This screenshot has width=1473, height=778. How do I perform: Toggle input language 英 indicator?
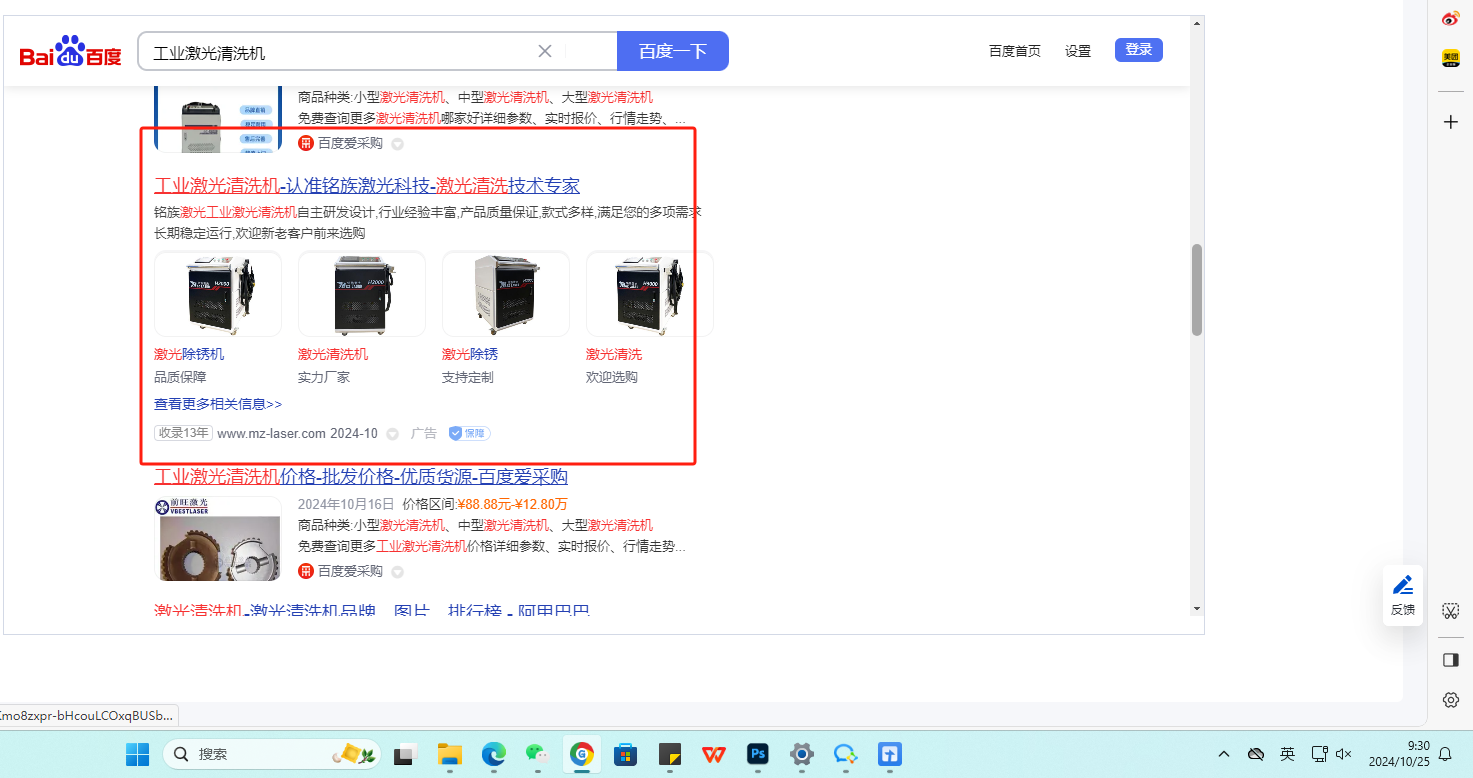tap(1287, 754)
